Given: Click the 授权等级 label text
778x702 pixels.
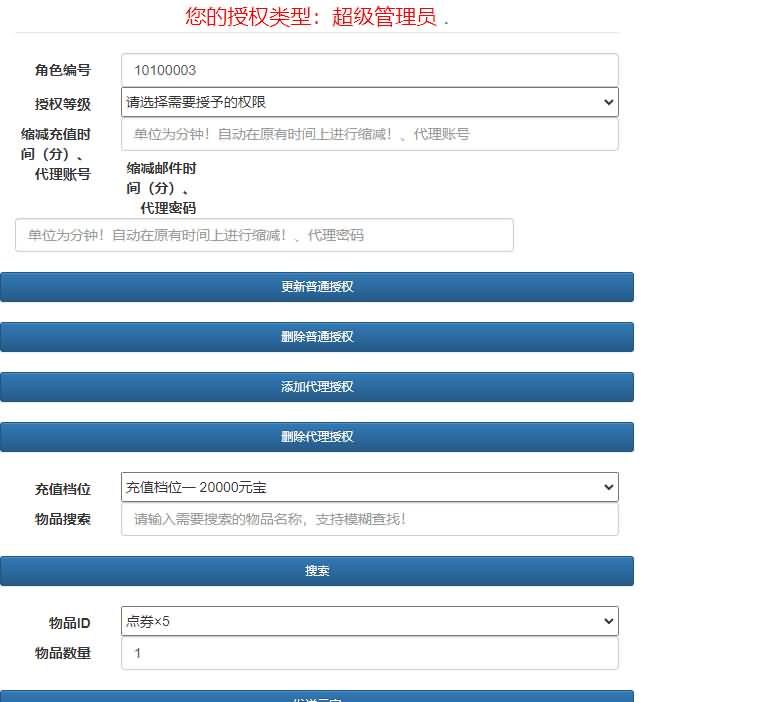Looking at the screenshot, I should point(62,104).
